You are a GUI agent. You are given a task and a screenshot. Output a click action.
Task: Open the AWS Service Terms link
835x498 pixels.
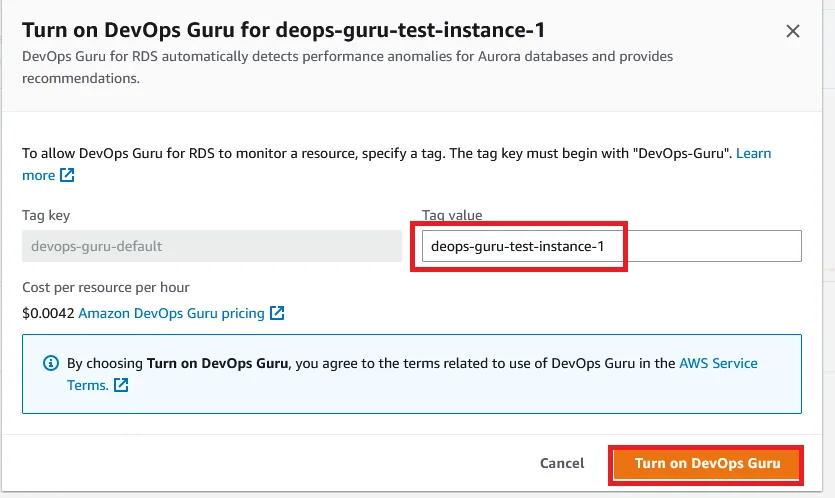click(x=718, y=363)
